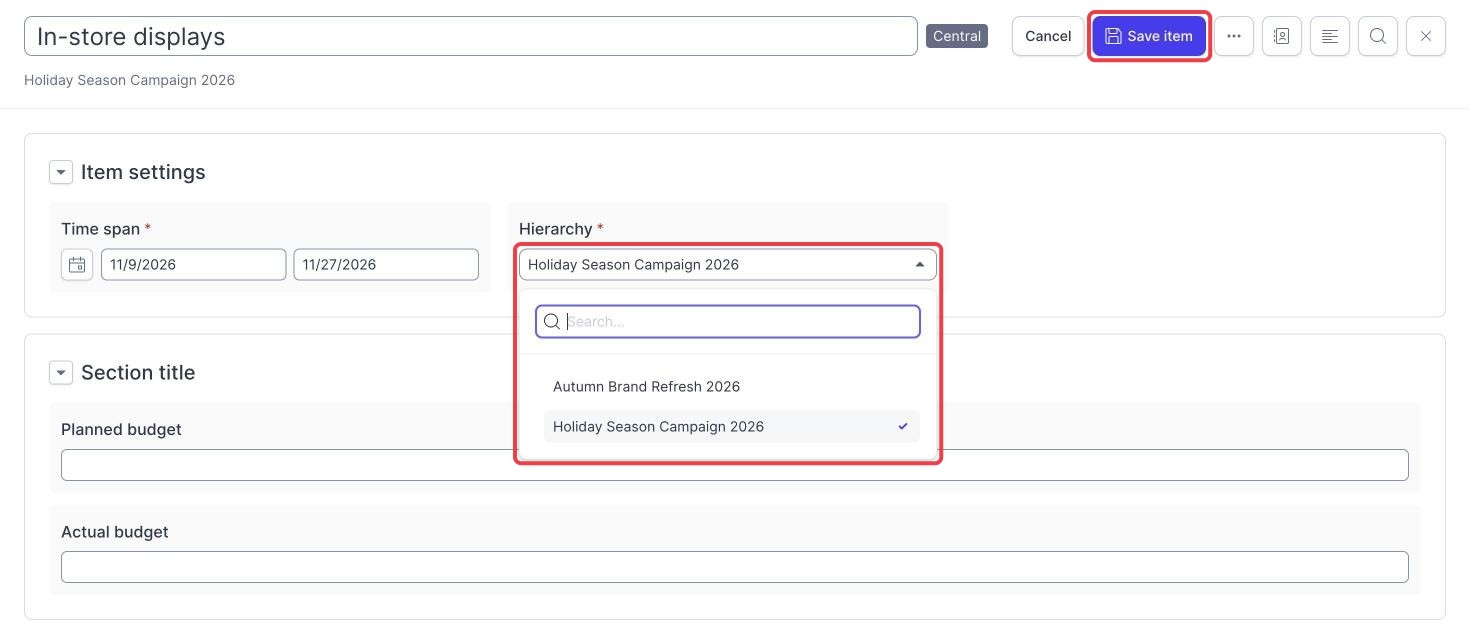This screenshot has width=1470, height=640.
Task: Edit the item title In-store displays
Action: pos(471,36)
